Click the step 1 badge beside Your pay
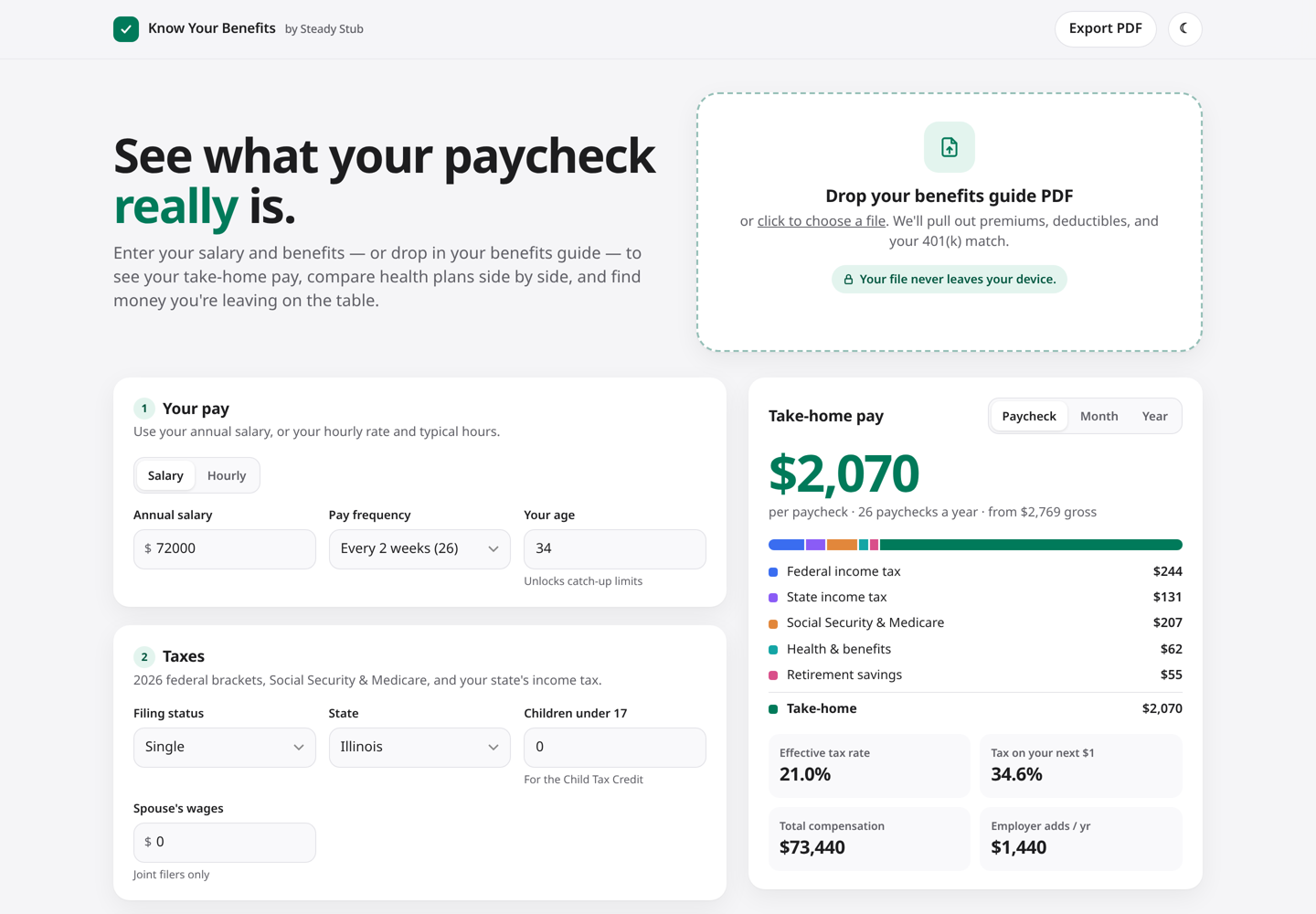Viewport: 1316px width, 914px height. [x=144, y=409]
